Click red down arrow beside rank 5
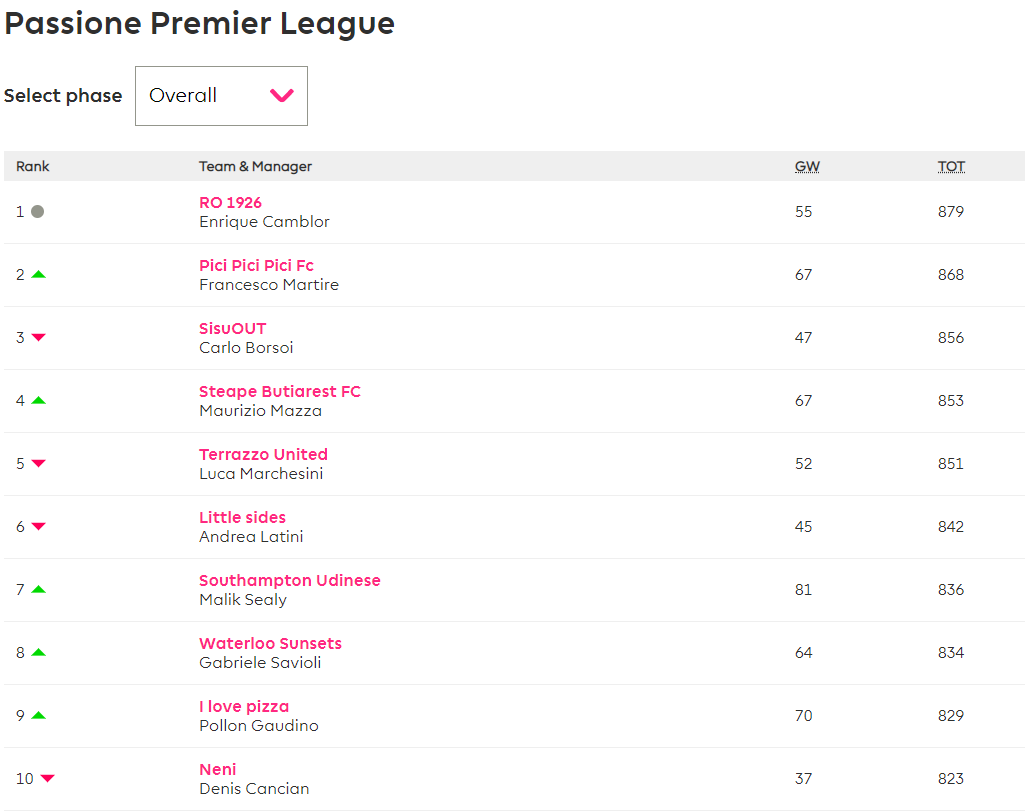The height and width of the screenshot is (811, 1025). click(39, 464)
